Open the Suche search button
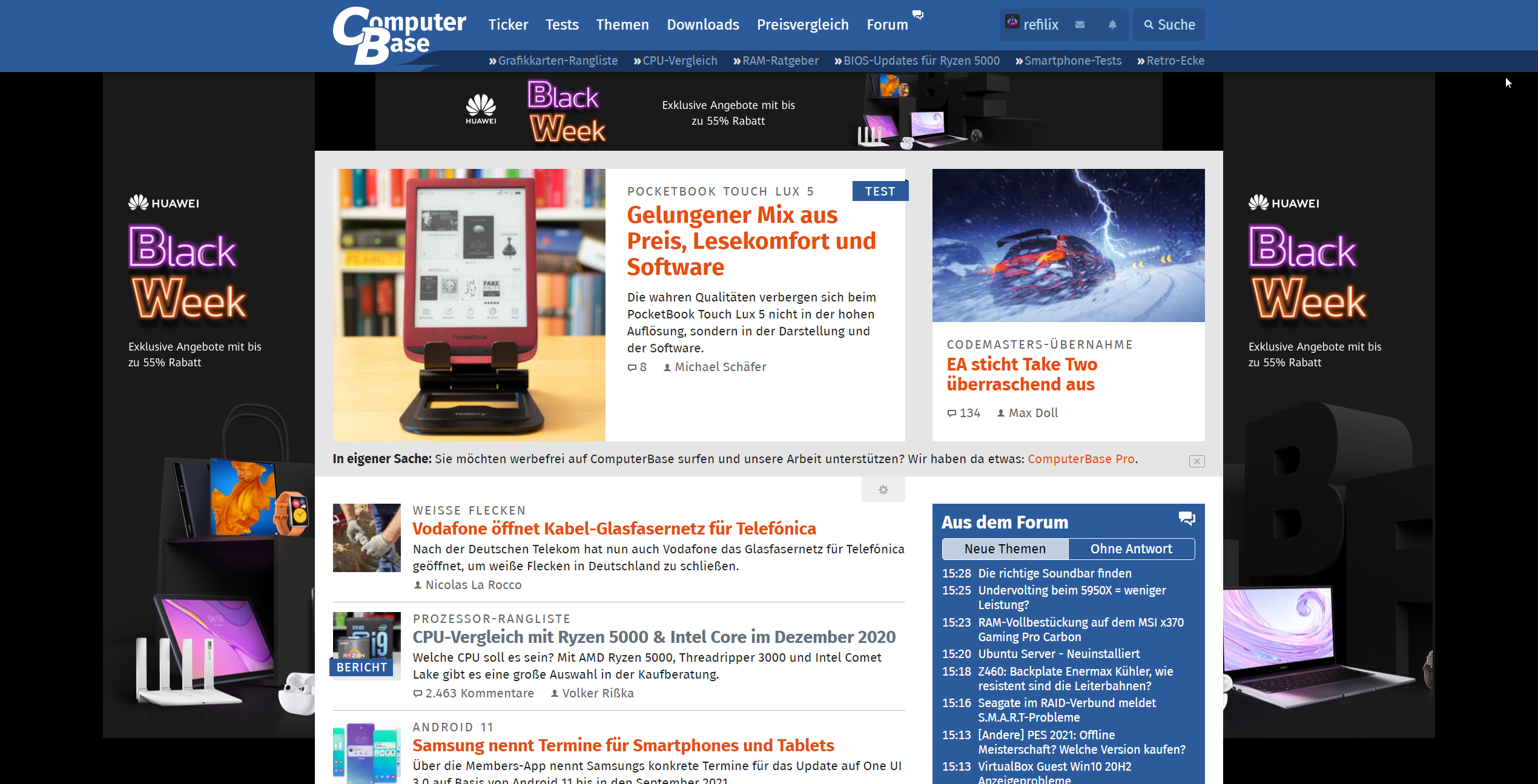Viewport: 1538px width, 784px height. point(1169,25)
